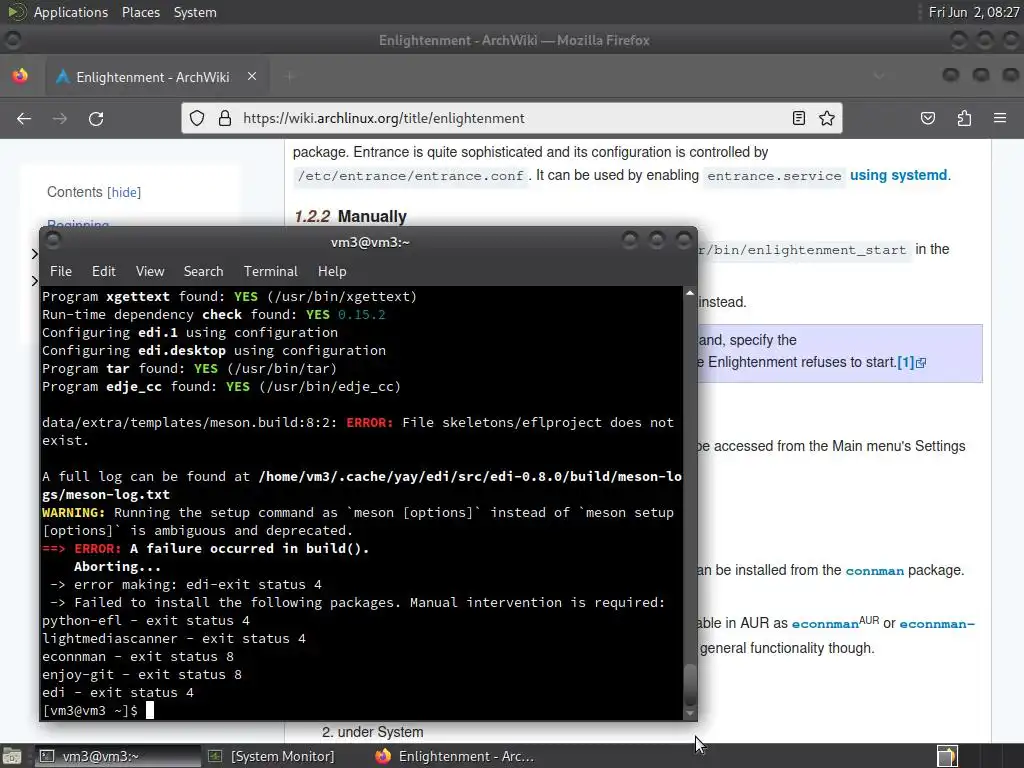Screen dimensions: 1024x768
Task: Open the list all tabs dropdown arrow
Action: 879,76
